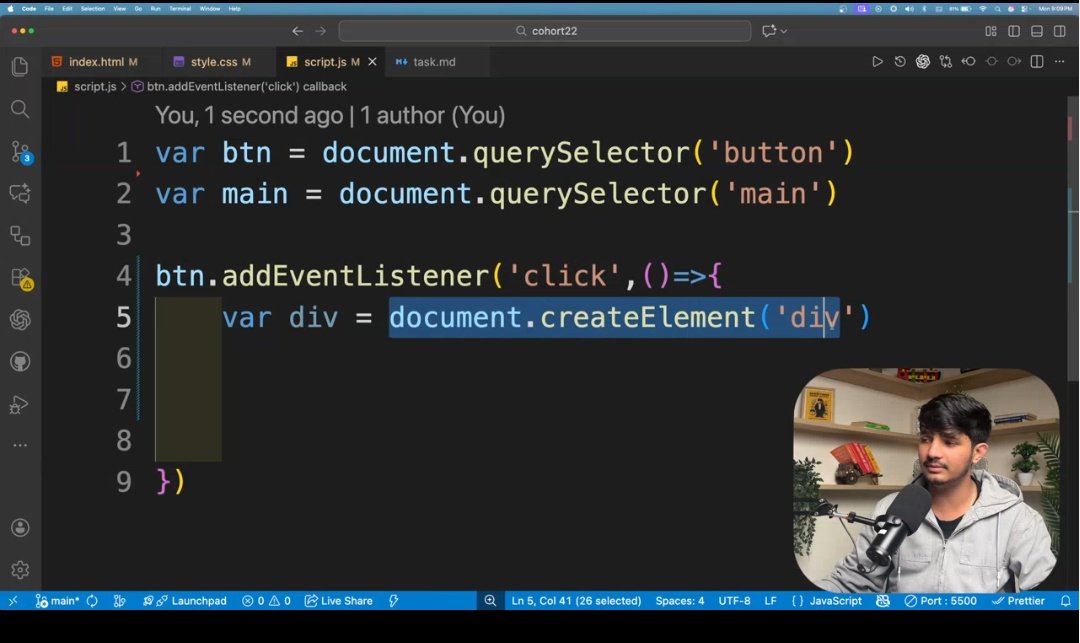Click Launchpad in the status bar
This screenshot has width=1080, height=643.
point(185,600)
